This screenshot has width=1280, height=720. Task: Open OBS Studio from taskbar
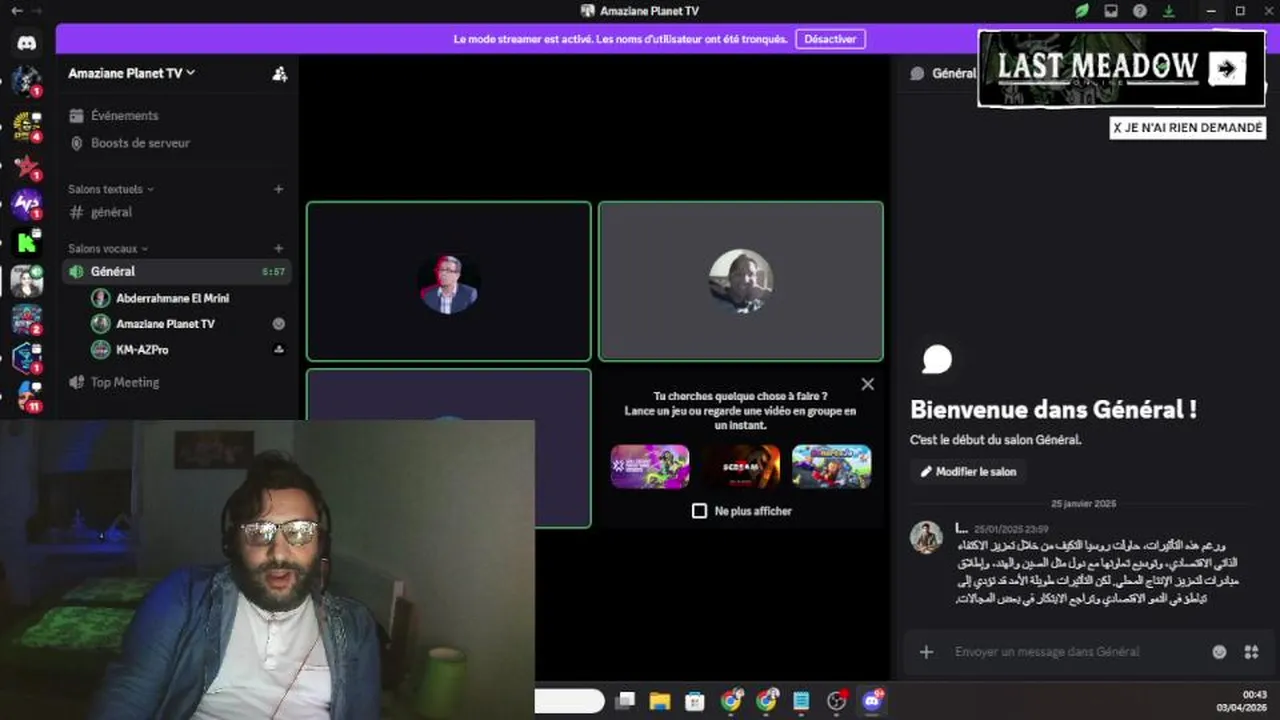pyautogui.click(x=837, y=701)
